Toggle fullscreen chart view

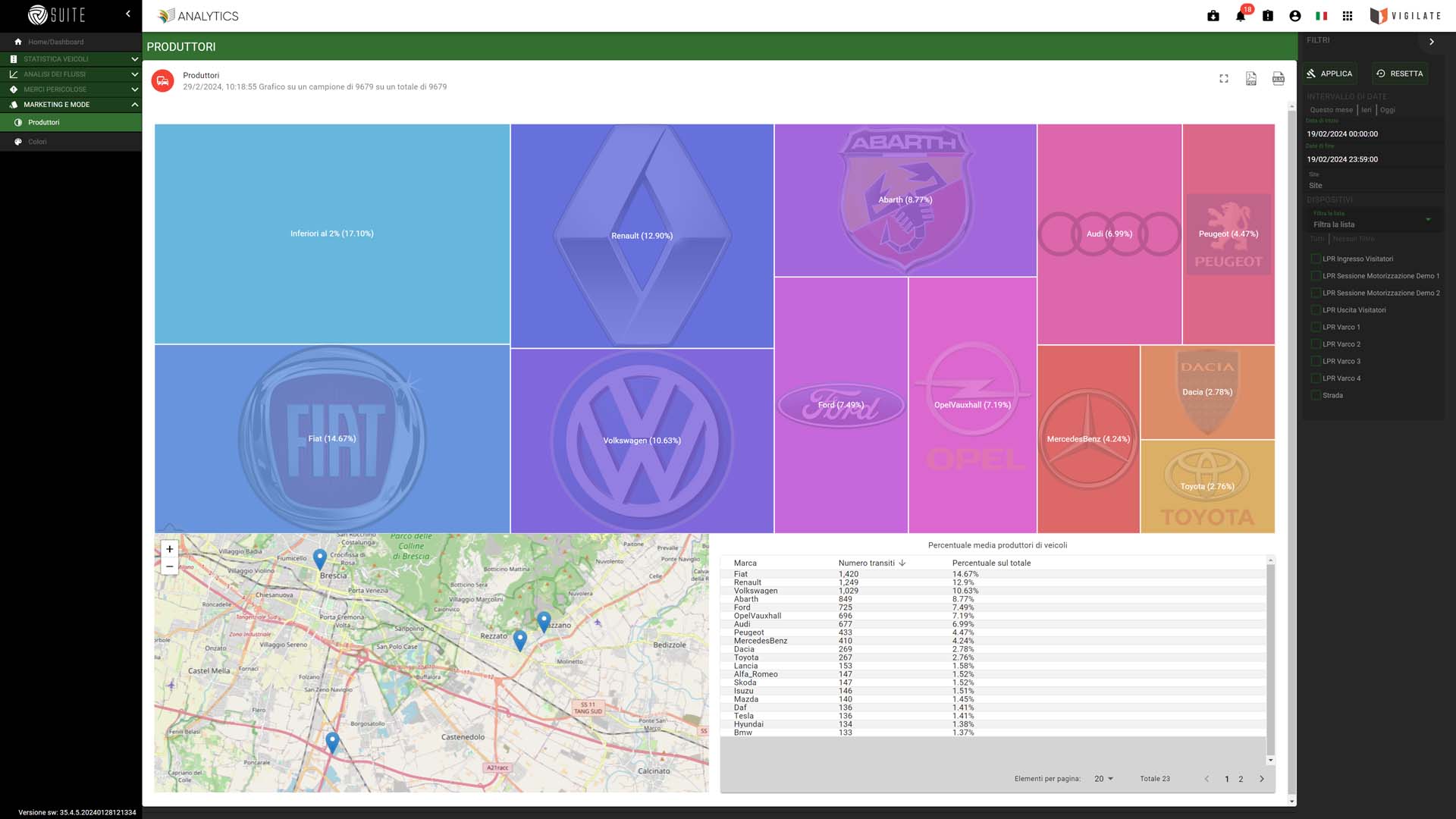click(x=1224, y=79)
